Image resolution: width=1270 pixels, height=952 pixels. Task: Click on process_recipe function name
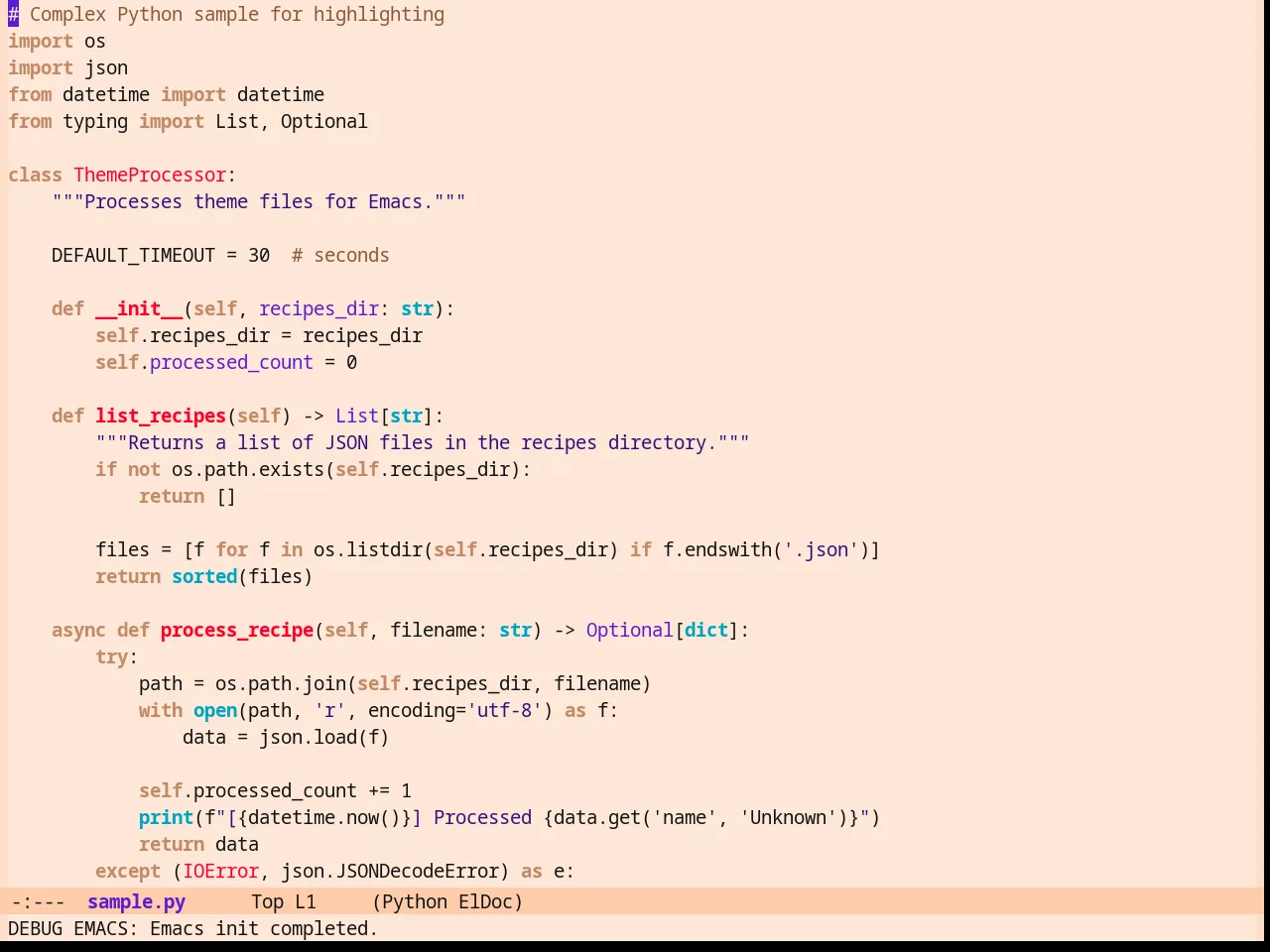tap(237, 630)
